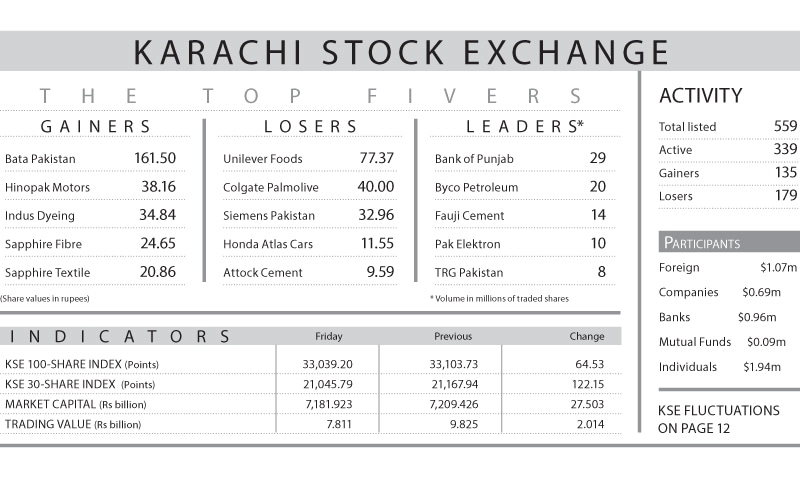Click the Friday column header
Image resolution: width=800 pixels, height=480 pixels.
[x=328, y=336]
